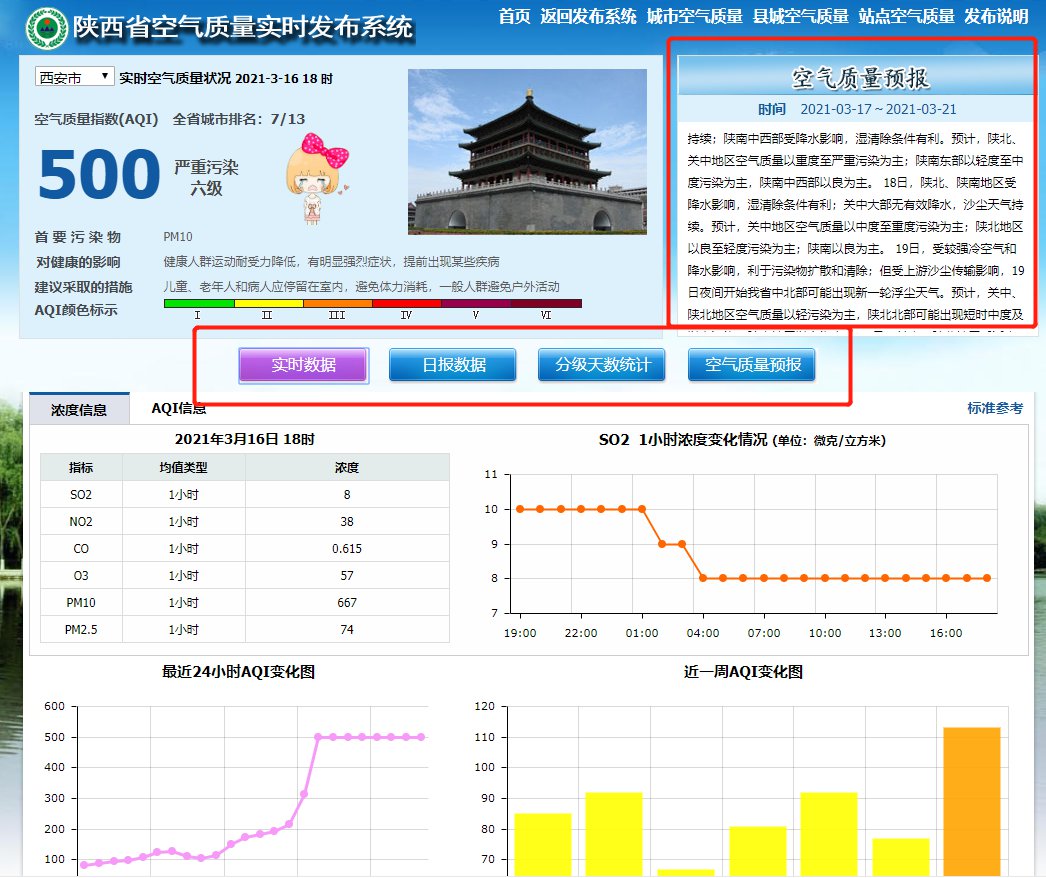Click 返回发布系统 in the navigation bar

point(586,17)
